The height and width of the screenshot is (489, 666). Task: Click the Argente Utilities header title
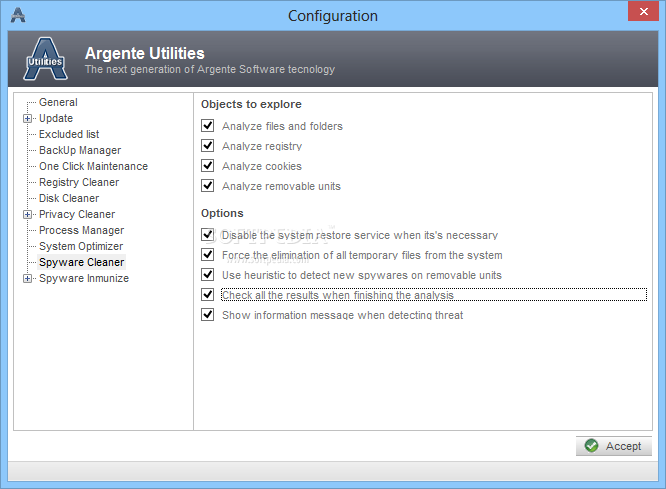(144, 54)
